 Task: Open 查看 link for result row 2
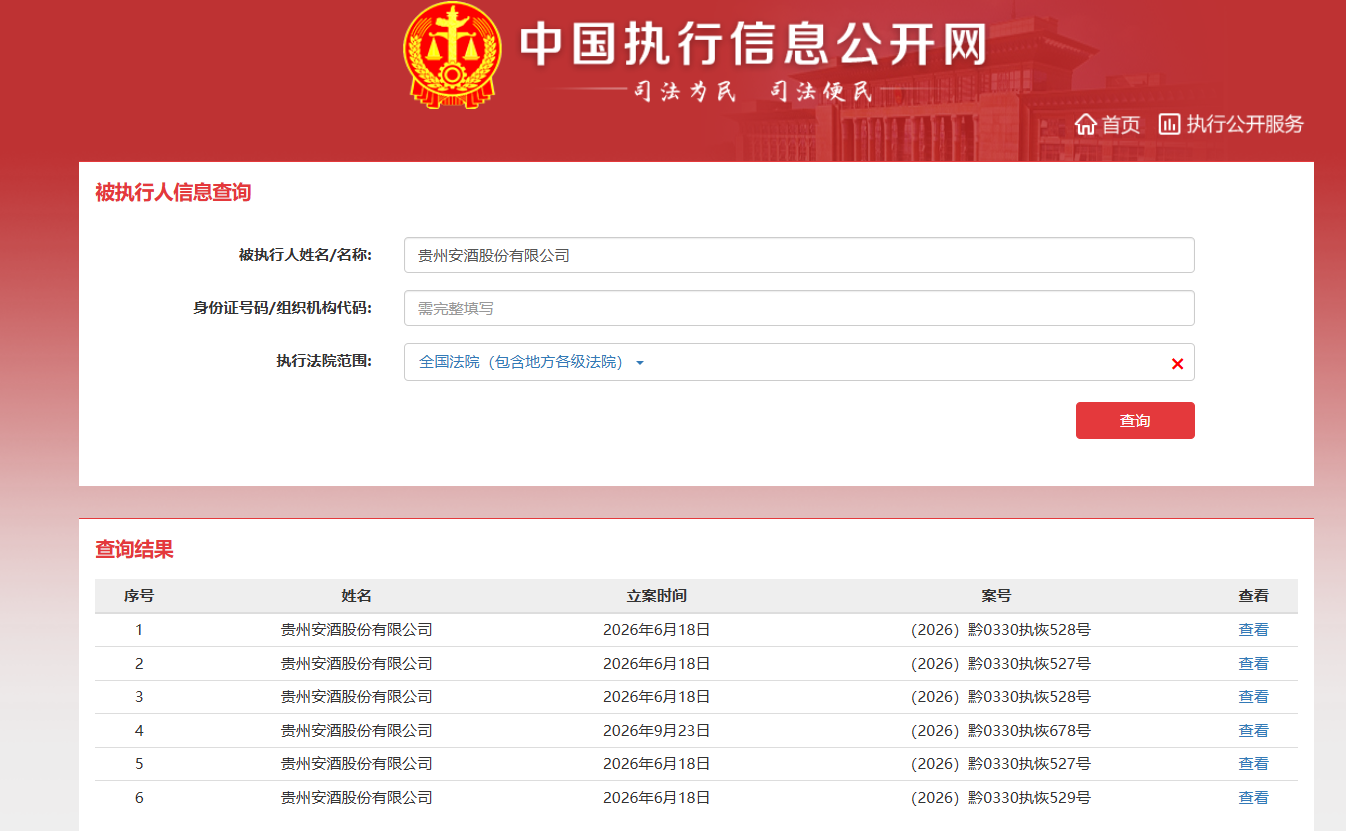1253,663
